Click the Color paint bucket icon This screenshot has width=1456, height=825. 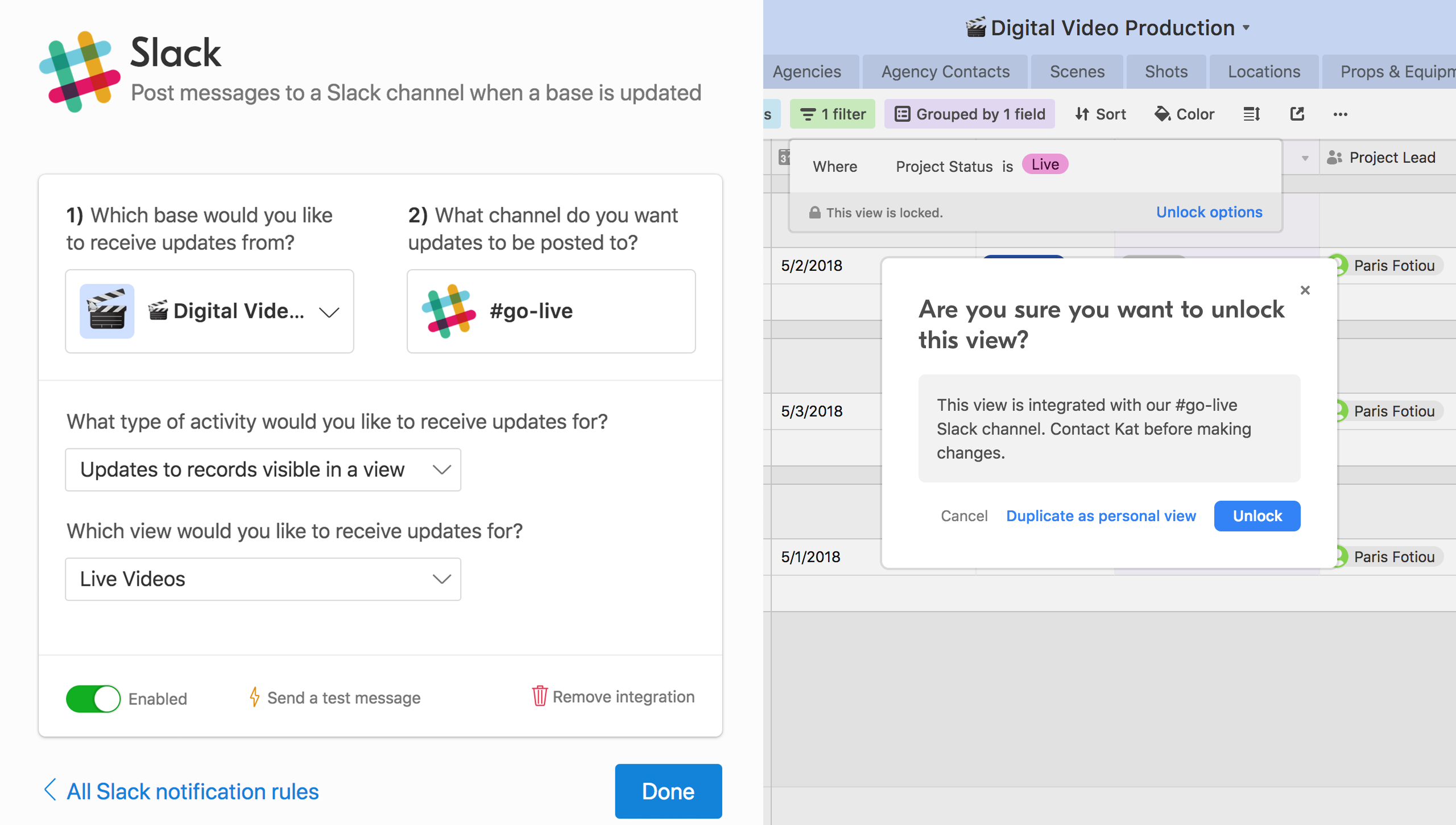(x=1162, y=114)
